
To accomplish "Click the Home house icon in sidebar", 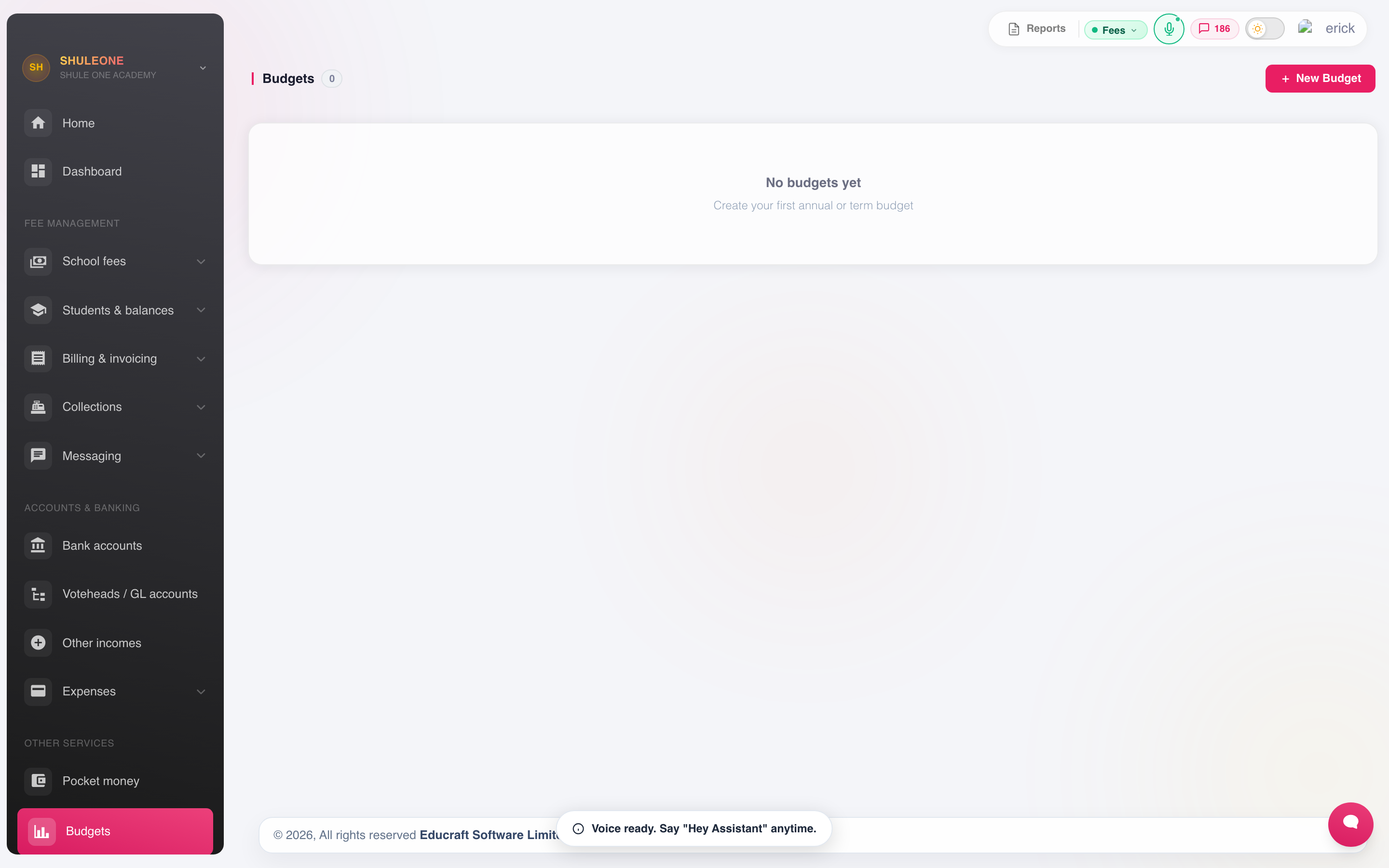I will [x=38, y=123].
